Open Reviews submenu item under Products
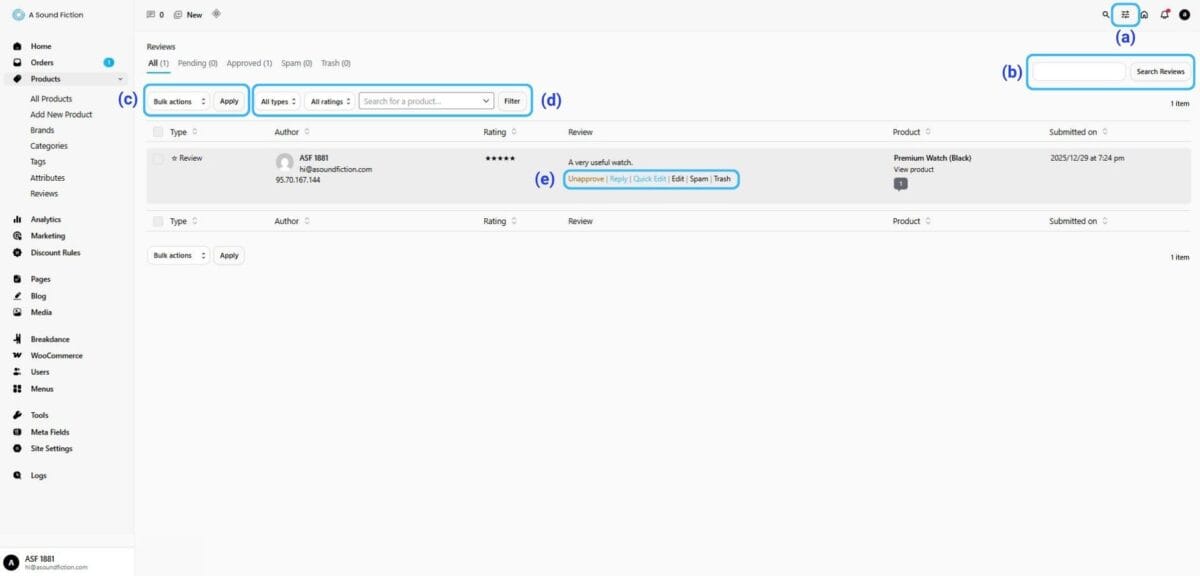 coord(44,193)
